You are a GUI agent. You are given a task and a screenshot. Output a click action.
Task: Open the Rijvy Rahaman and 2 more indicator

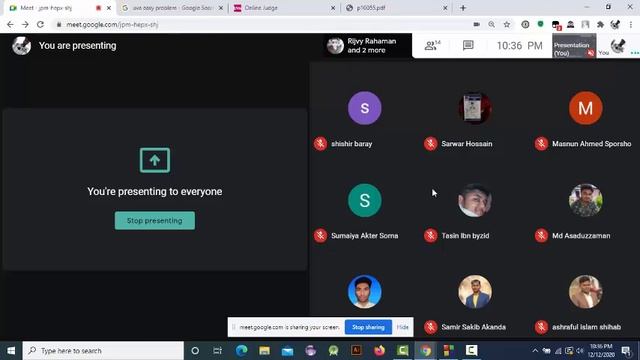[x=367, y=46]
